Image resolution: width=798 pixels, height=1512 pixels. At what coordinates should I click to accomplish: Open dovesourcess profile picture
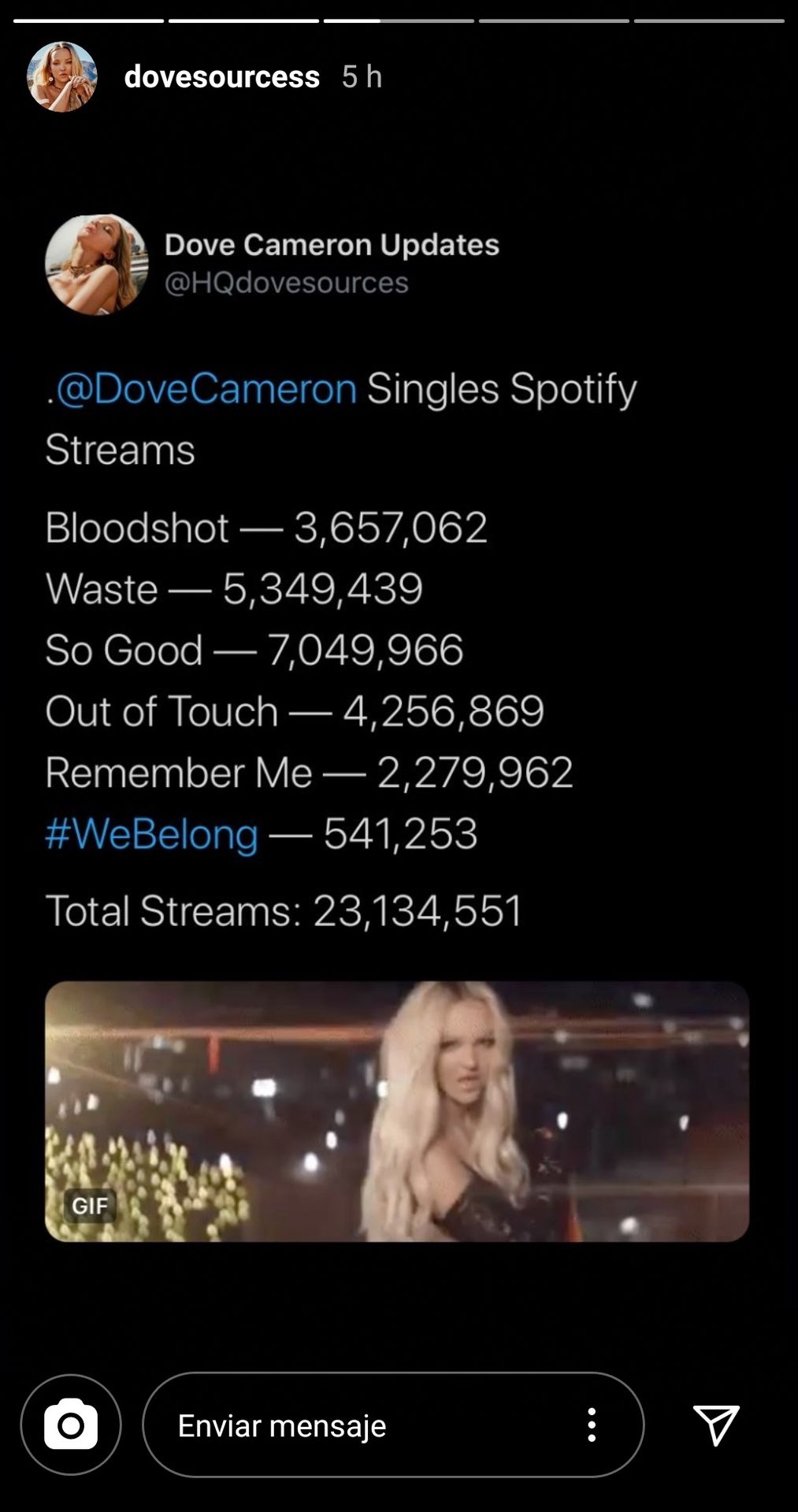62,76
